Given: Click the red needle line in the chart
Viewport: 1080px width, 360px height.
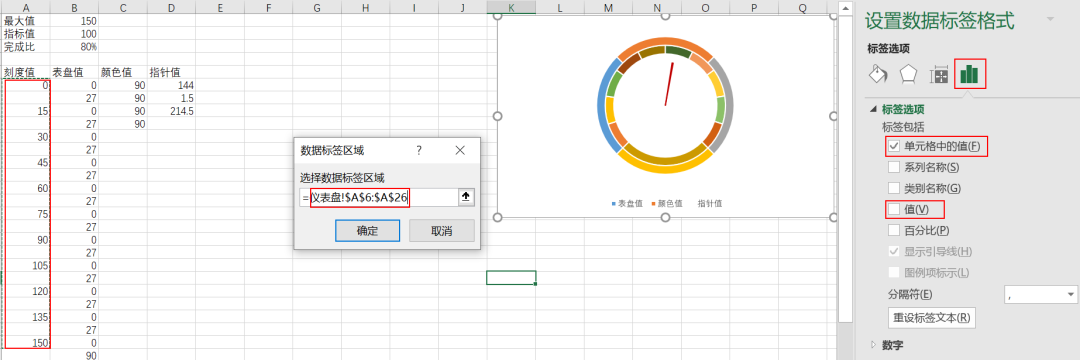Looking at the screenshot, I should [x=669, y=84].
